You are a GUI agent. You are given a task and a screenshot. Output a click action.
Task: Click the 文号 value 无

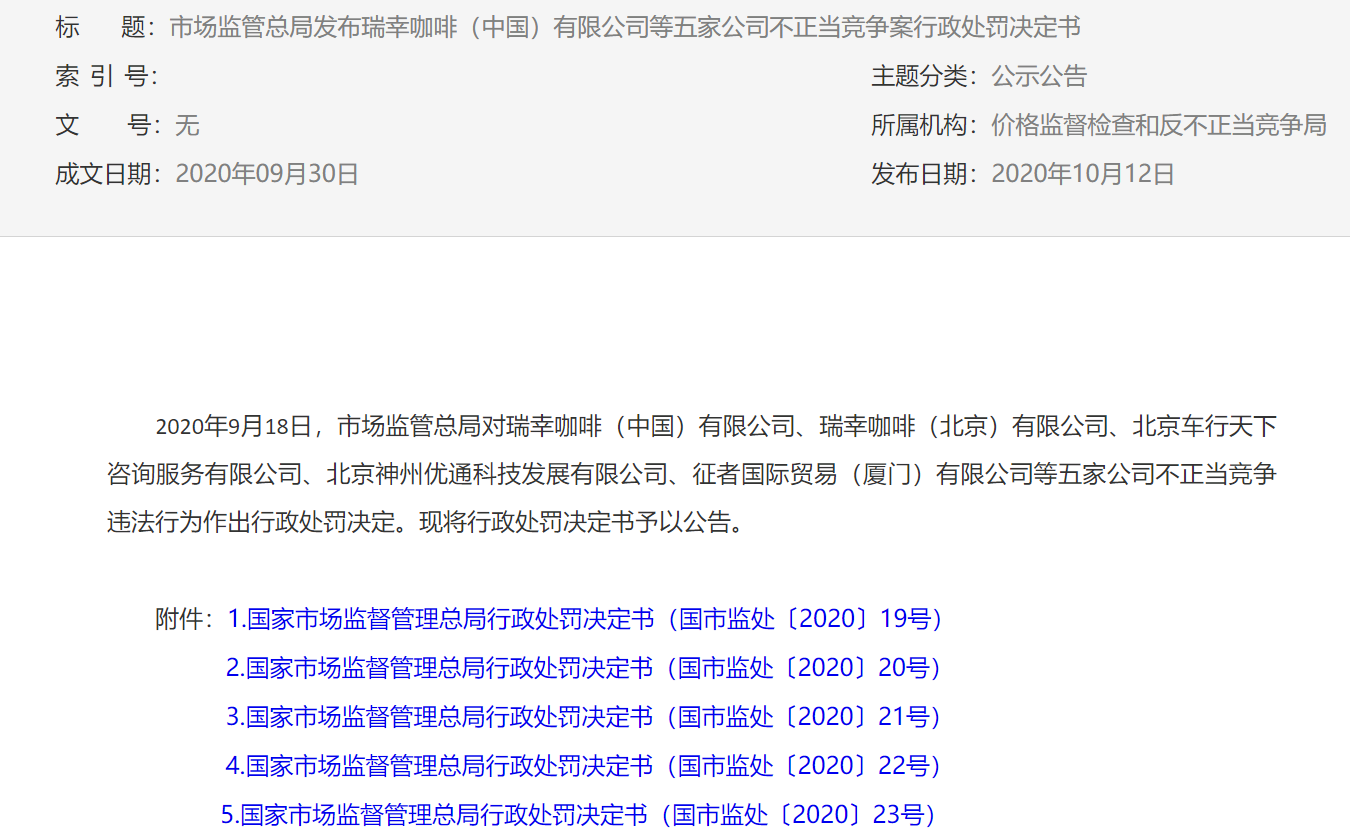click(x=187, y=125)
